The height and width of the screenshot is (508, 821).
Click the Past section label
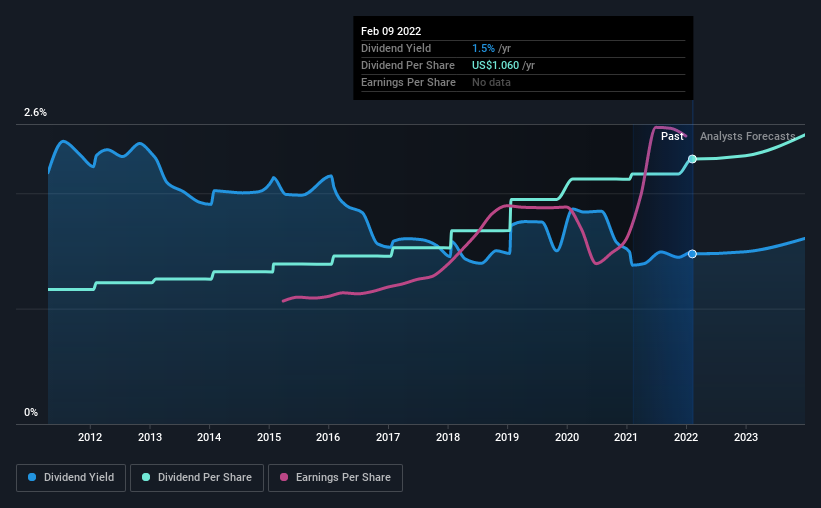[672, 136]
